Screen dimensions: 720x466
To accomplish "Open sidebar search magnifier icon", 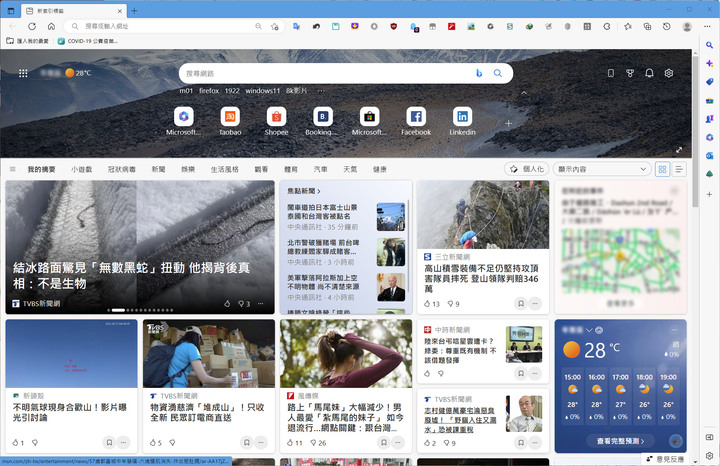I will tap(709, 45).
